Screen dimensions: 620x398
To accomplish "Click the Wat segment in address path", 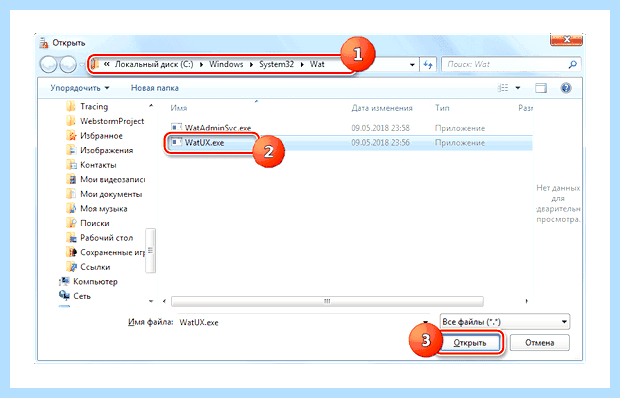I will coord(317,64).
